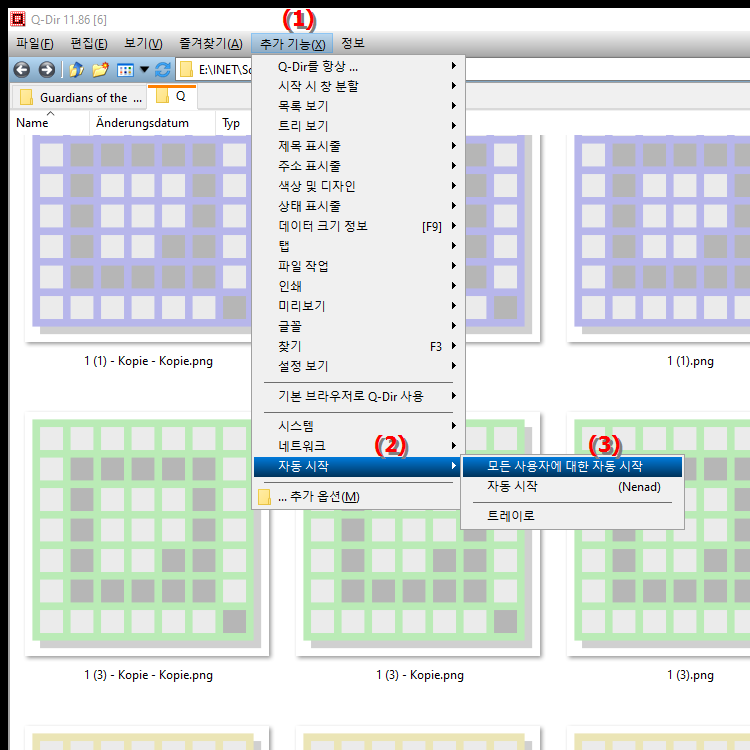Go forward with the right arrow button
The height and width of the screenshot is (750, 750).
(x=46, y=70)
